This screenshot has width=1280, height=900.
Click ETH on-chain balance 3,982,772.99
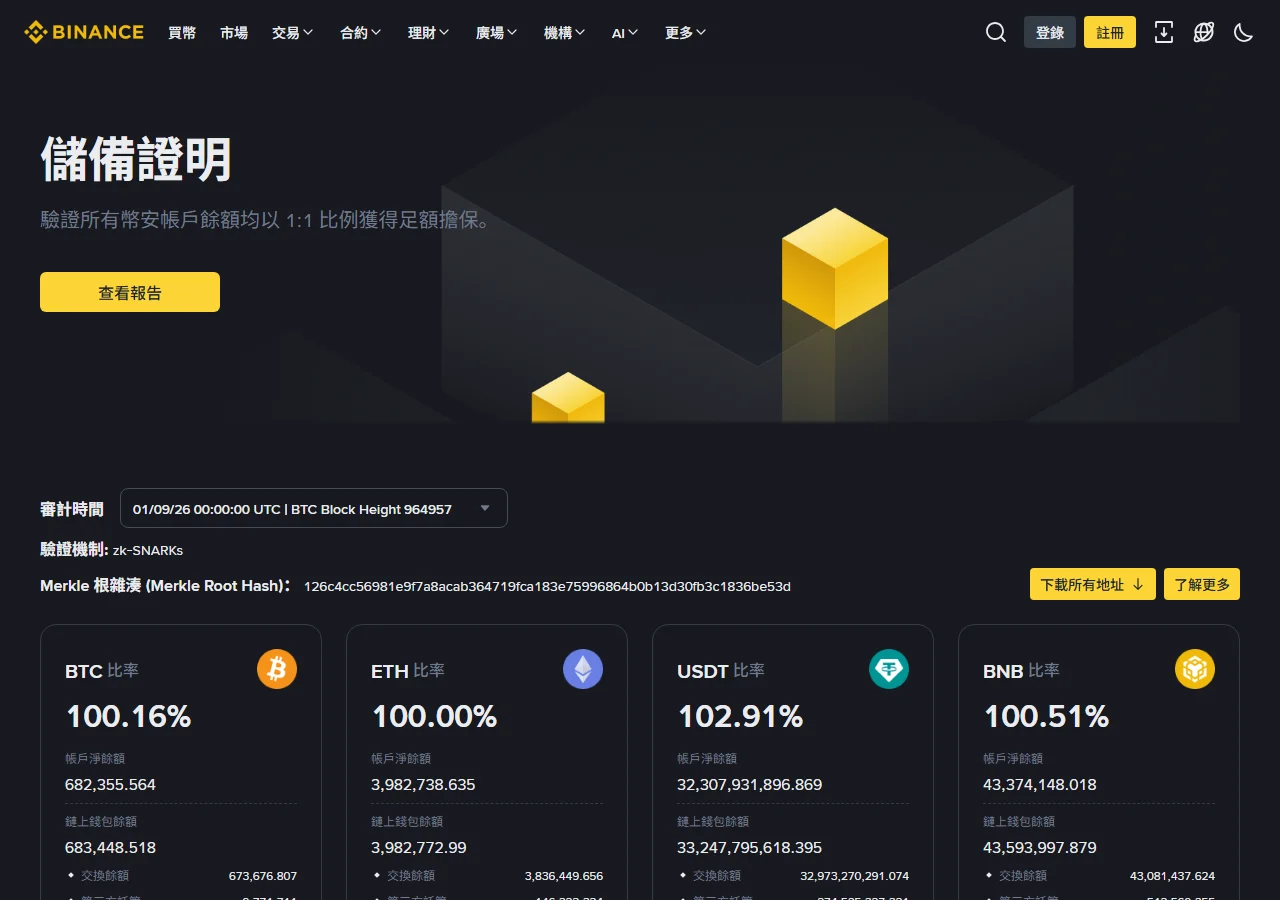click(419, 847)
